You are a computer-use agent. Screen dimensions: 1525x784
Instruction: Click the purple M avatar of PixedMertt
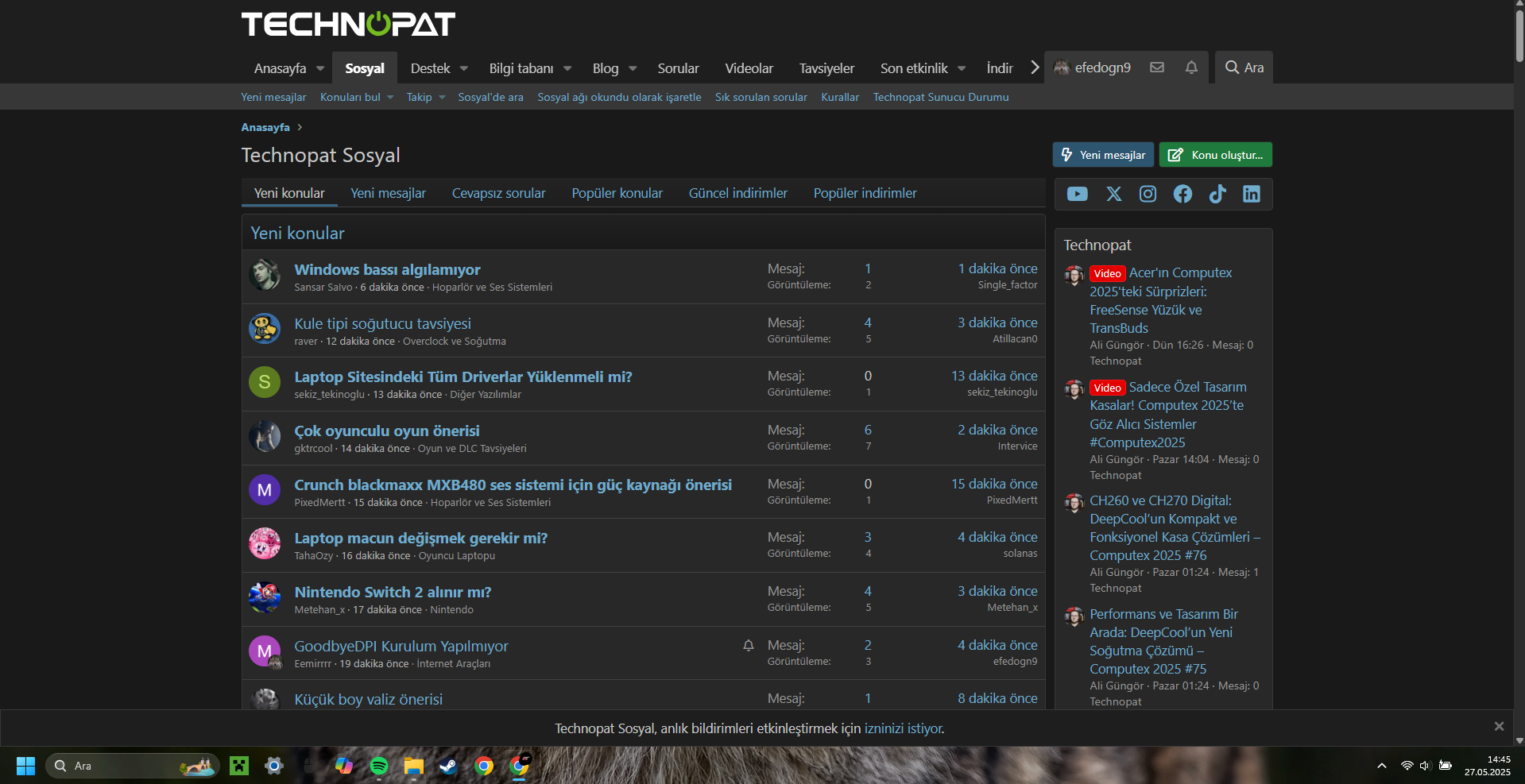(265, 490)
